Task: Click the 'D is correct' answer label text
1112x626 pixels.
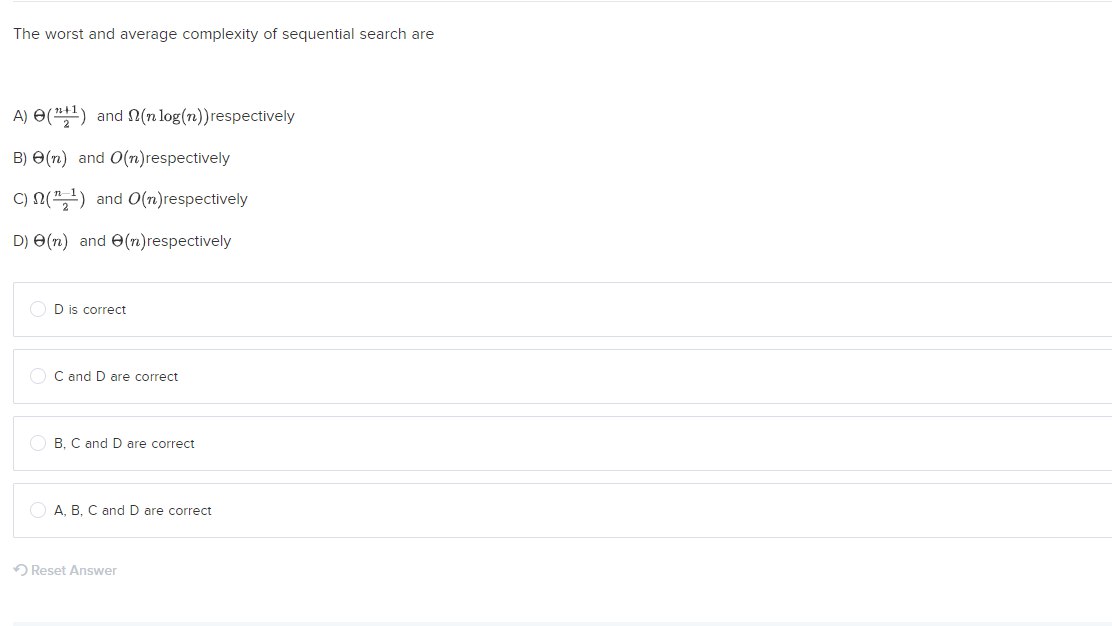Action: coord(90,310)
